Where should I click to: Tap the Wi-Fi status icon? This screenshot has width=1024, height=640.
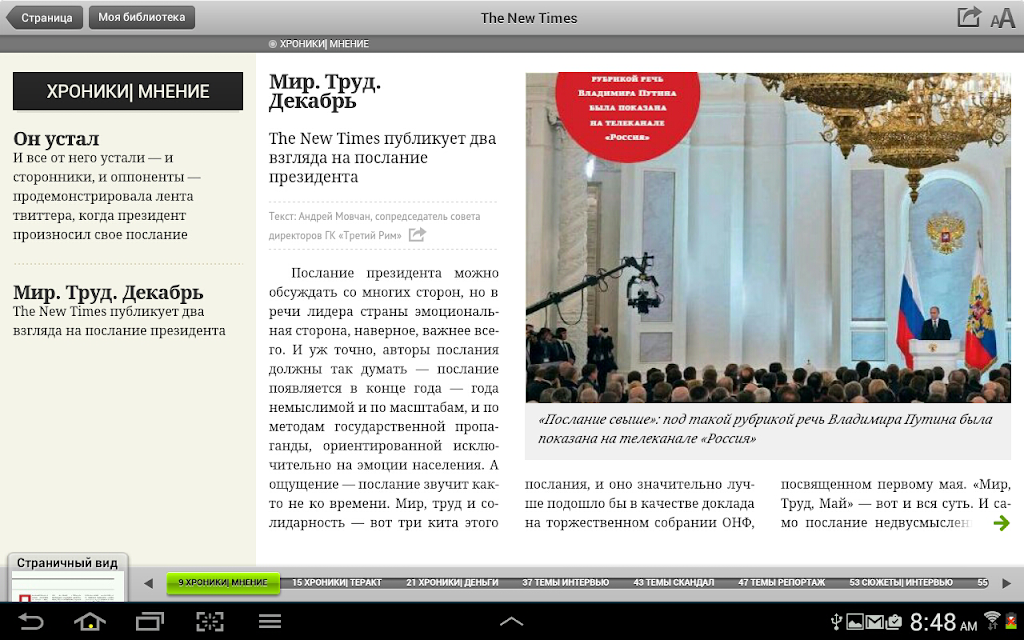pos(992,620)
